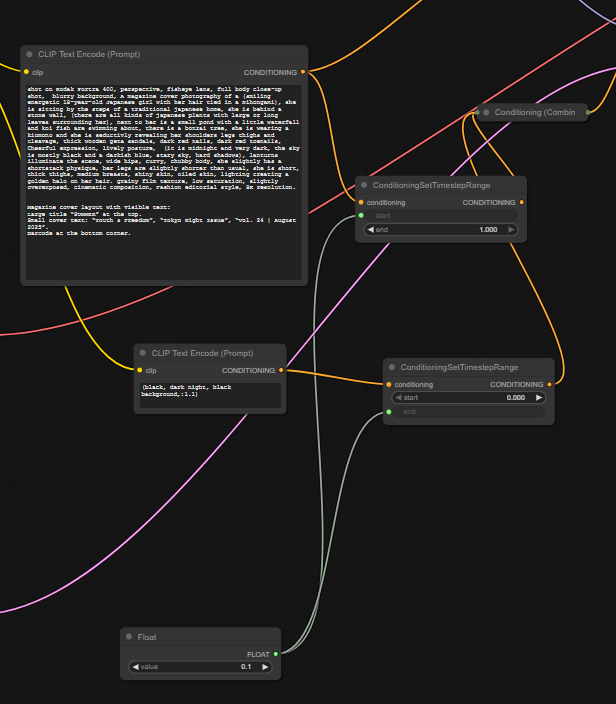This screenshot has height=704, width=616.
Task: Click the disabled end field in lower timestep node
Action: (469, 412)
